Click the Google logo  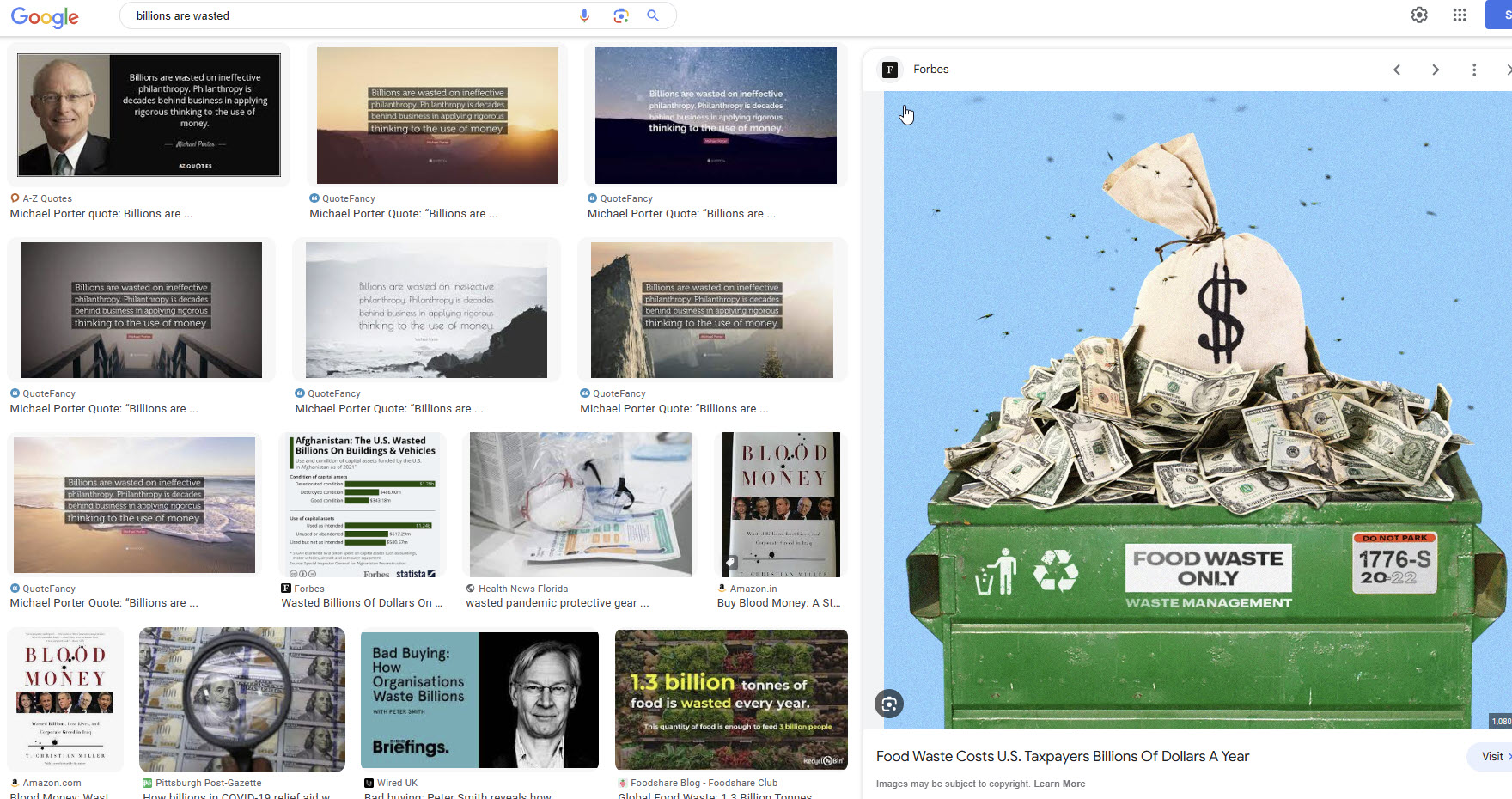[x=45, y=16]
